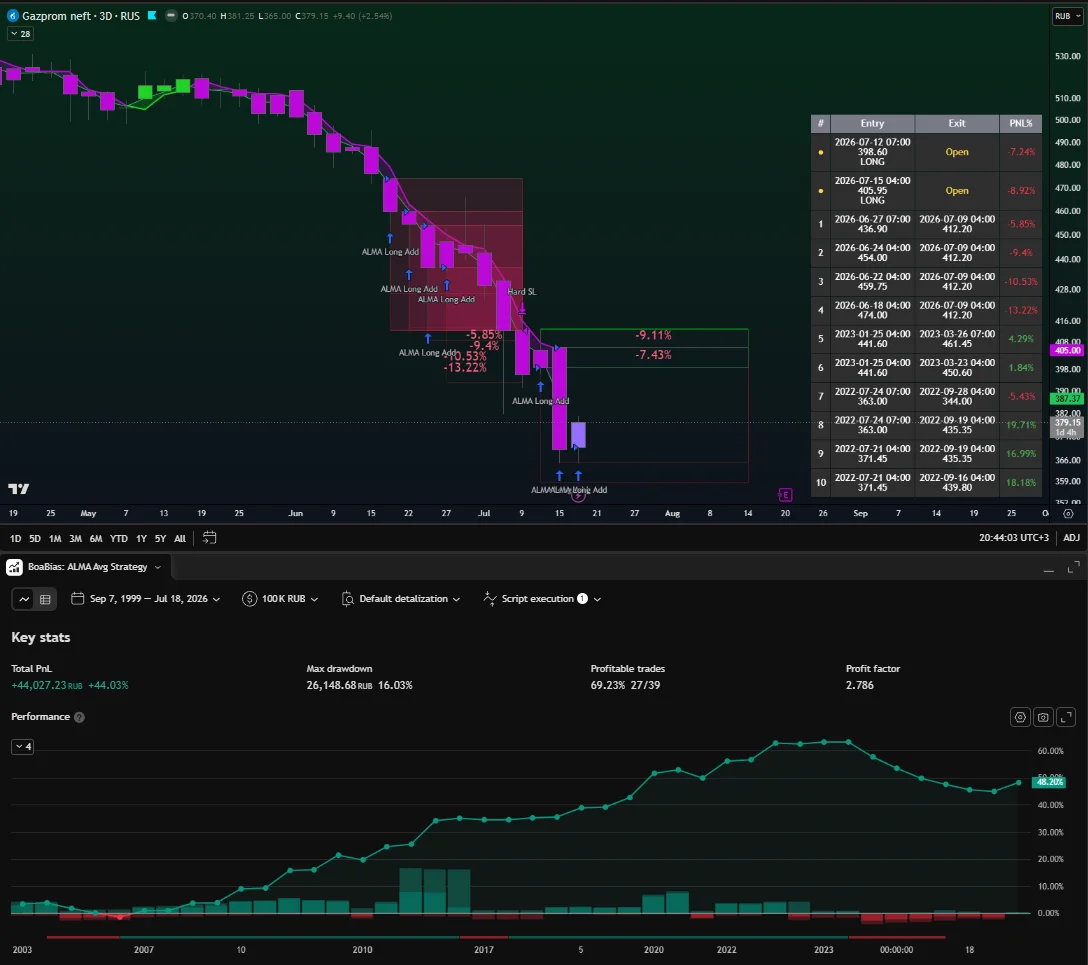1088x965 pixels.
Task: Maximize the strategy tester panel
Action: click(1073, 567)
